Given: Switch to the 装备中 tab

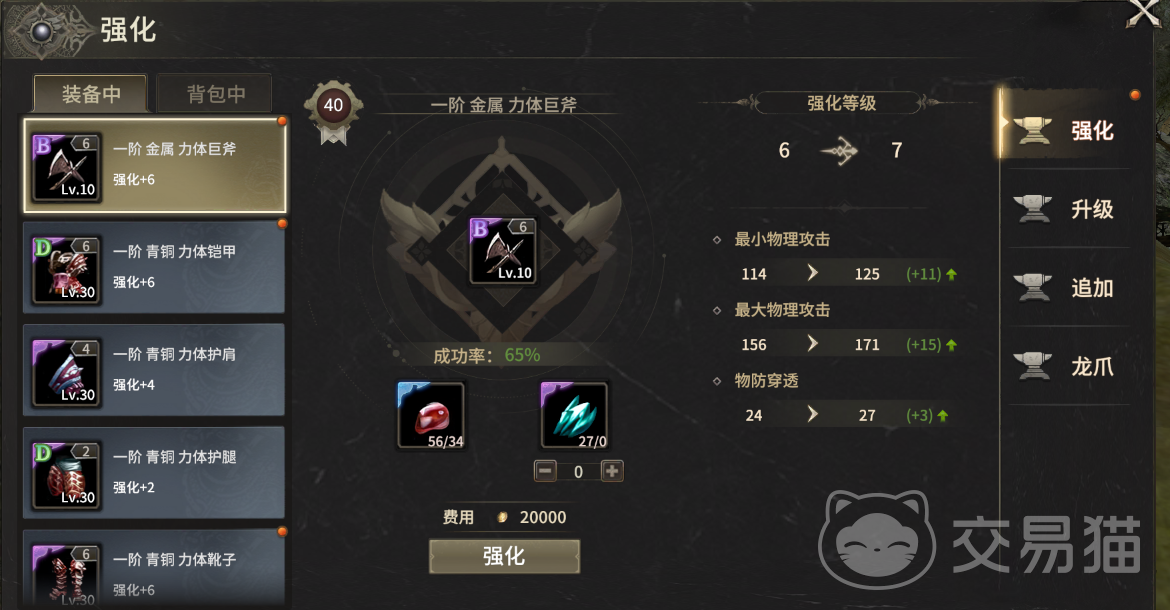Looking at the screenshot, I should [x=90, y=94].
